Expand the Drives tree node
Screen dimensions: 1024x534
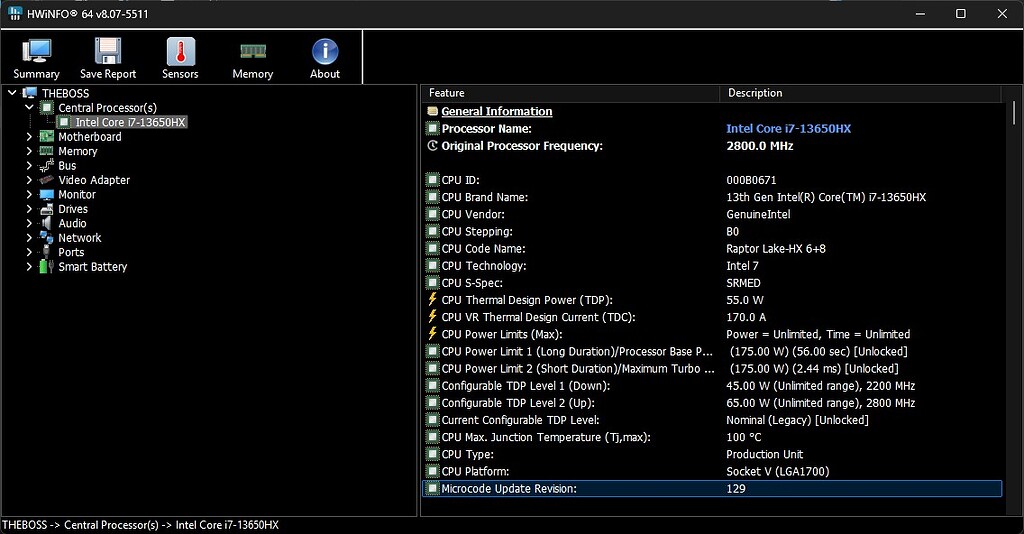29,209
